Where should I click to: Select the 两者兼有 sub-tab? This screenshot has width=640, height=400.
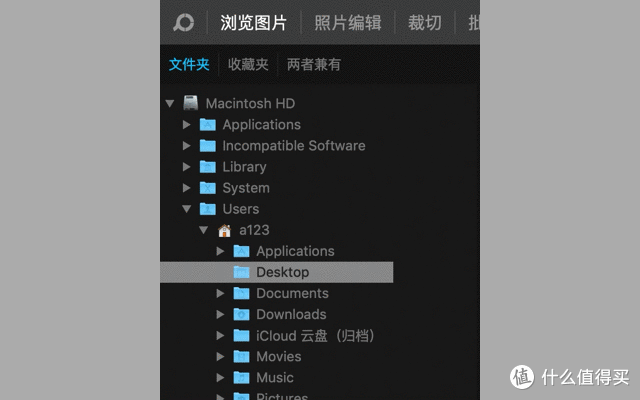(x=313, y=64)
